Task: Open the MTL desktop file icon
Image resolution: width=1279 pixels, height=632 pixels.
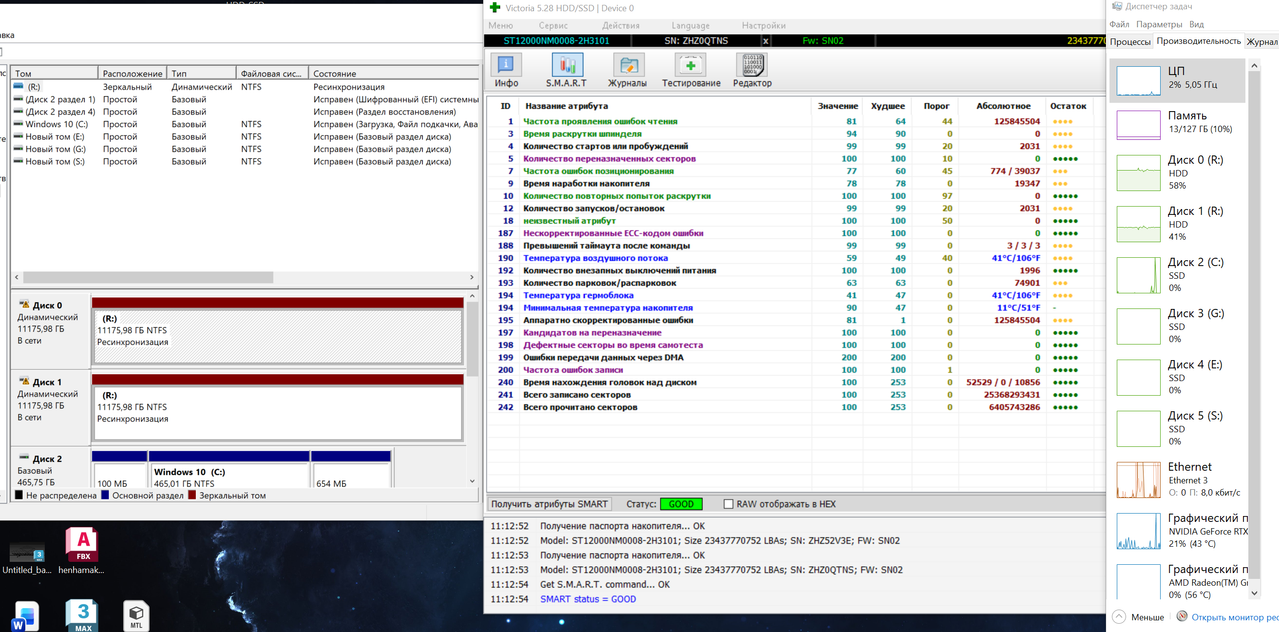Action: (x=136, y=614)
